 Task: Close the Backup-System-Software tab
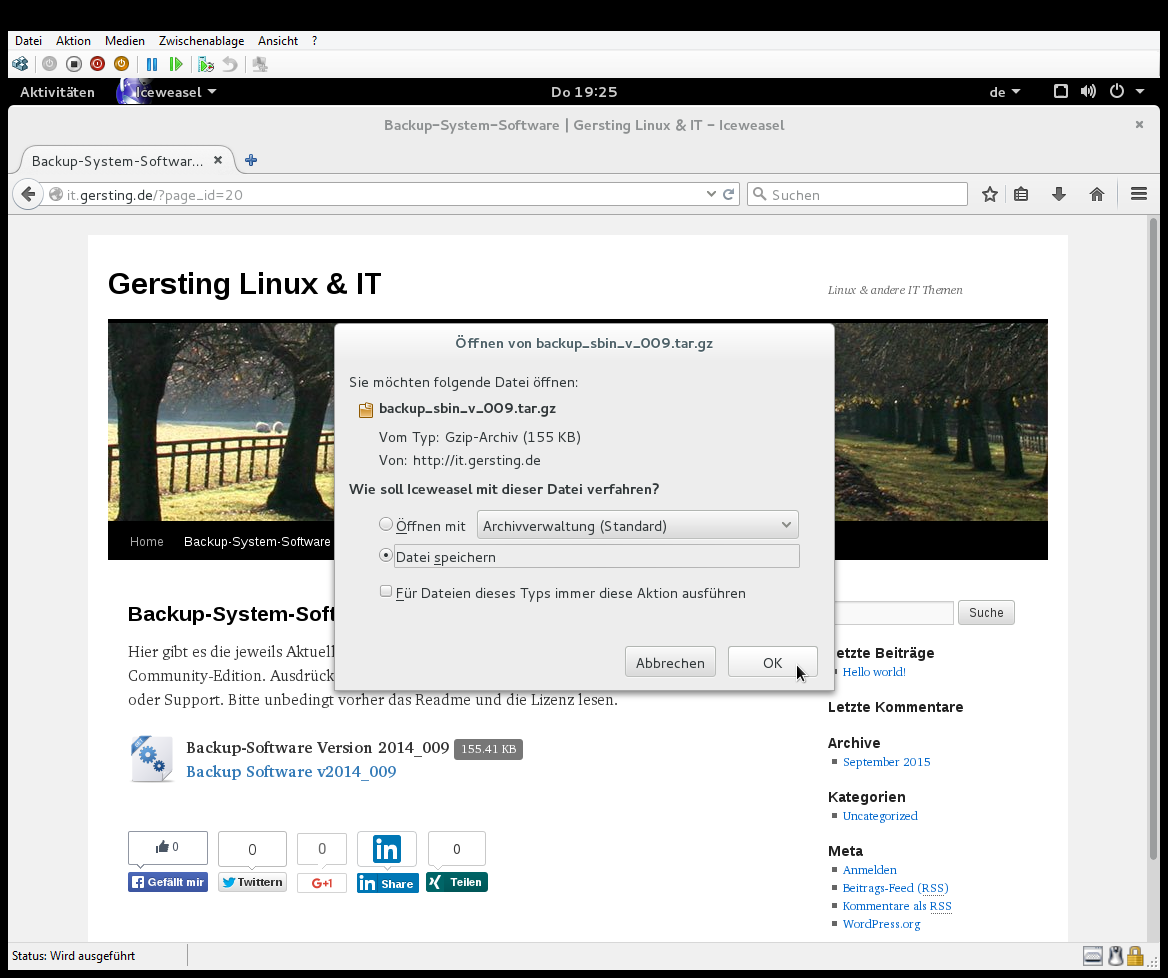[218, 160]
